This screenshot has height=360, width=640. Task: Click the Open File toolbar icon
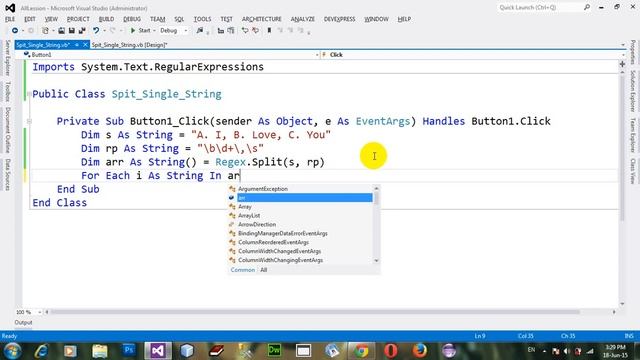[x=61, y=31]
